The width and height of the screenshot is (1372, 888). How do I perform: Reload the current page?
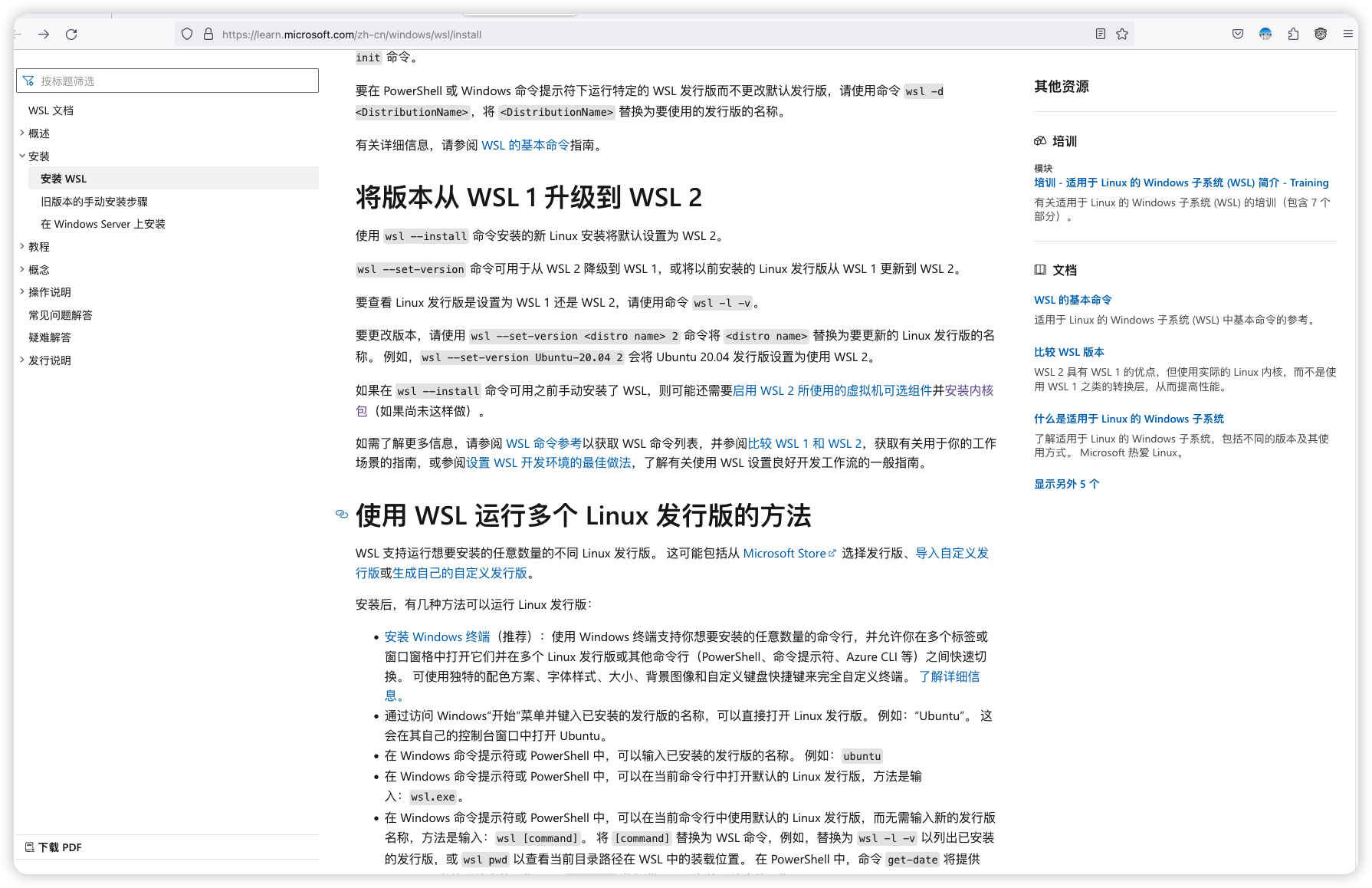71,34
